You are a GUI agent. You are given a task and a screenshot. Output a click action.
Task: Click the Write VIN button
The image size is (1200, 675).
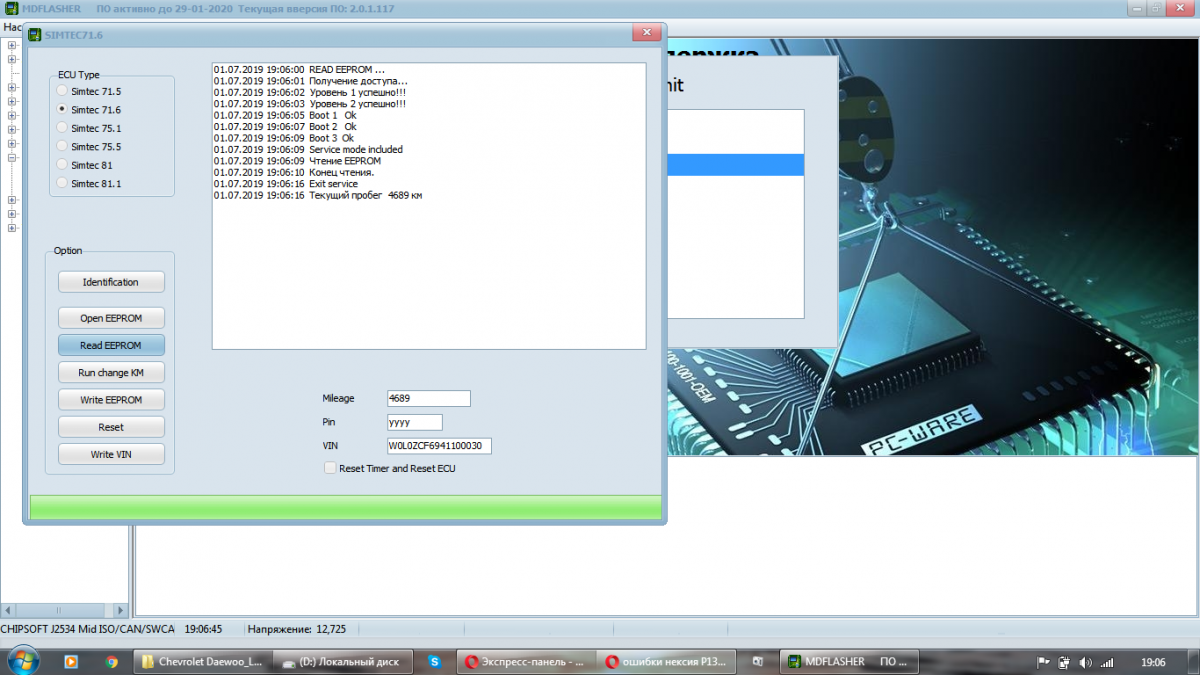pos(111,454)
